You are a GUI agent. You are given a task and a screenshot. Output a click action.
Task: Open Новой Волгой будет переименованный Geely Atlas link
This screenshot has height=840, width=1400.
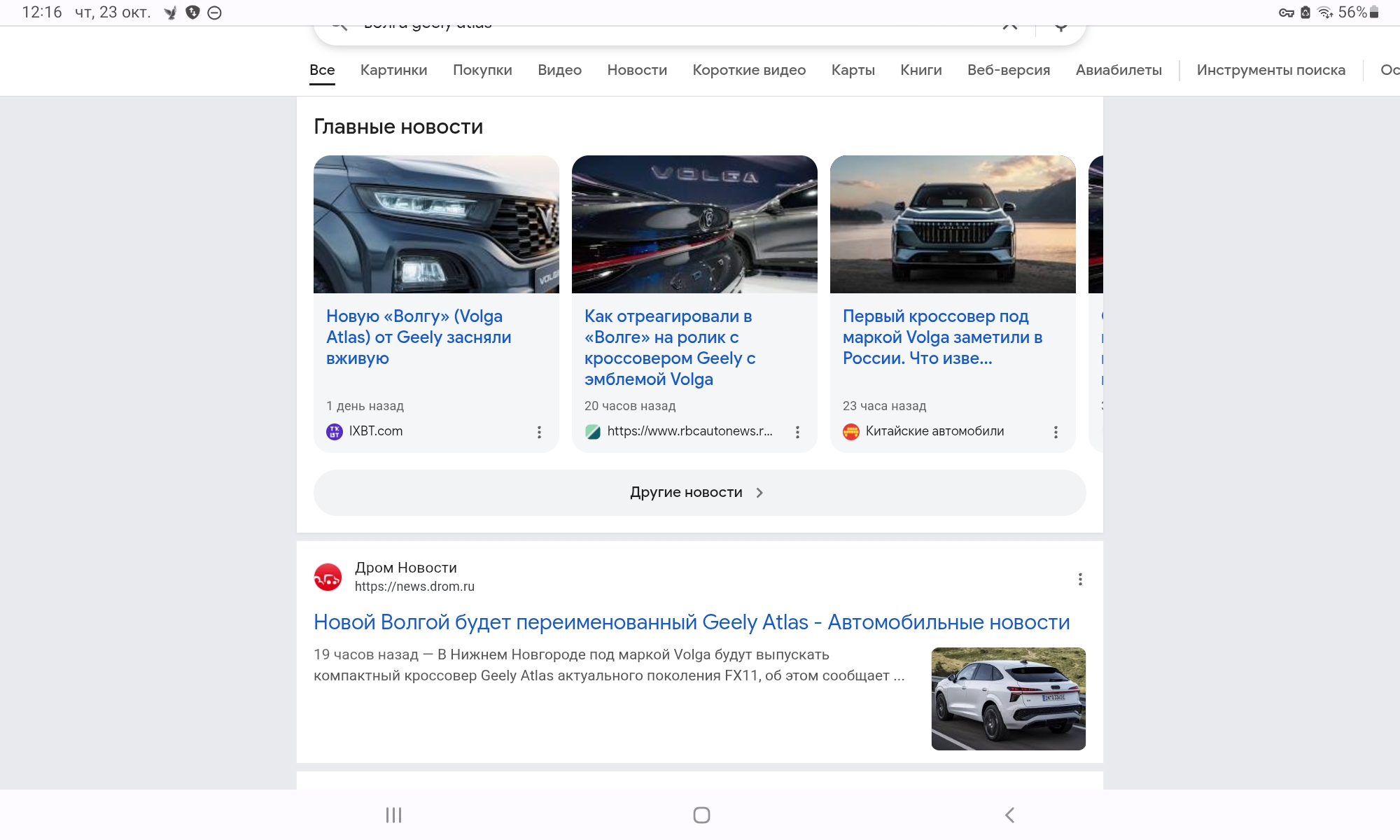(x=691, y=622)
